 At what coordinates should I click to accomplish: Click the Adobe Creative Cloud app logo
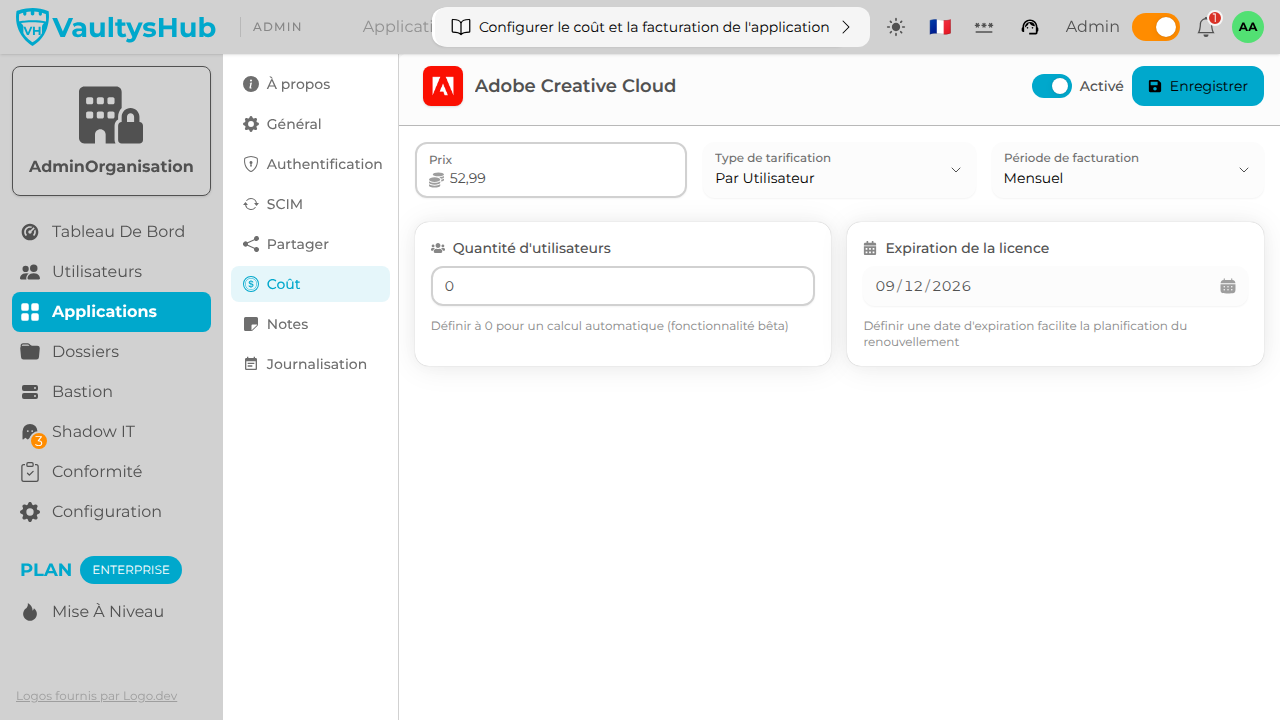point(443,86)
